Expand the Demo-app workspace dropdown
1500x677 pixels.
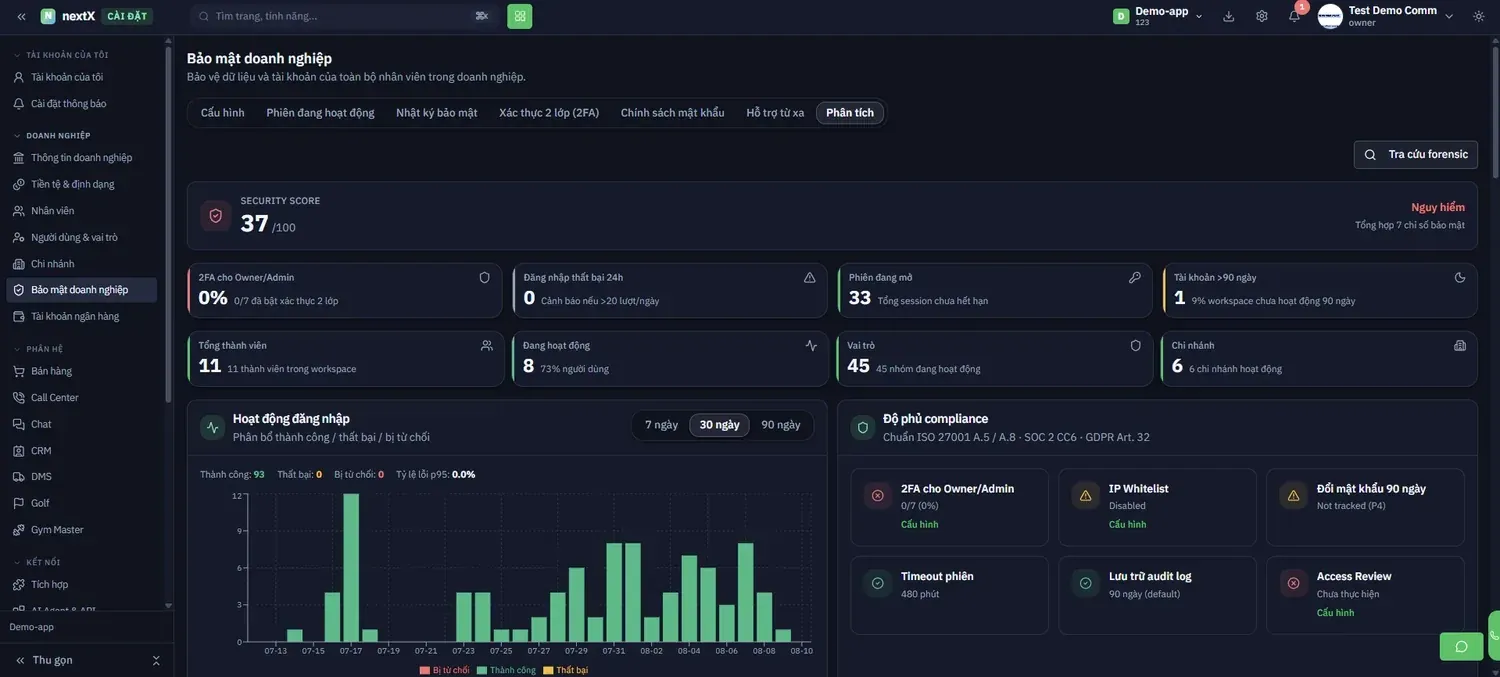click(1159, 16)
